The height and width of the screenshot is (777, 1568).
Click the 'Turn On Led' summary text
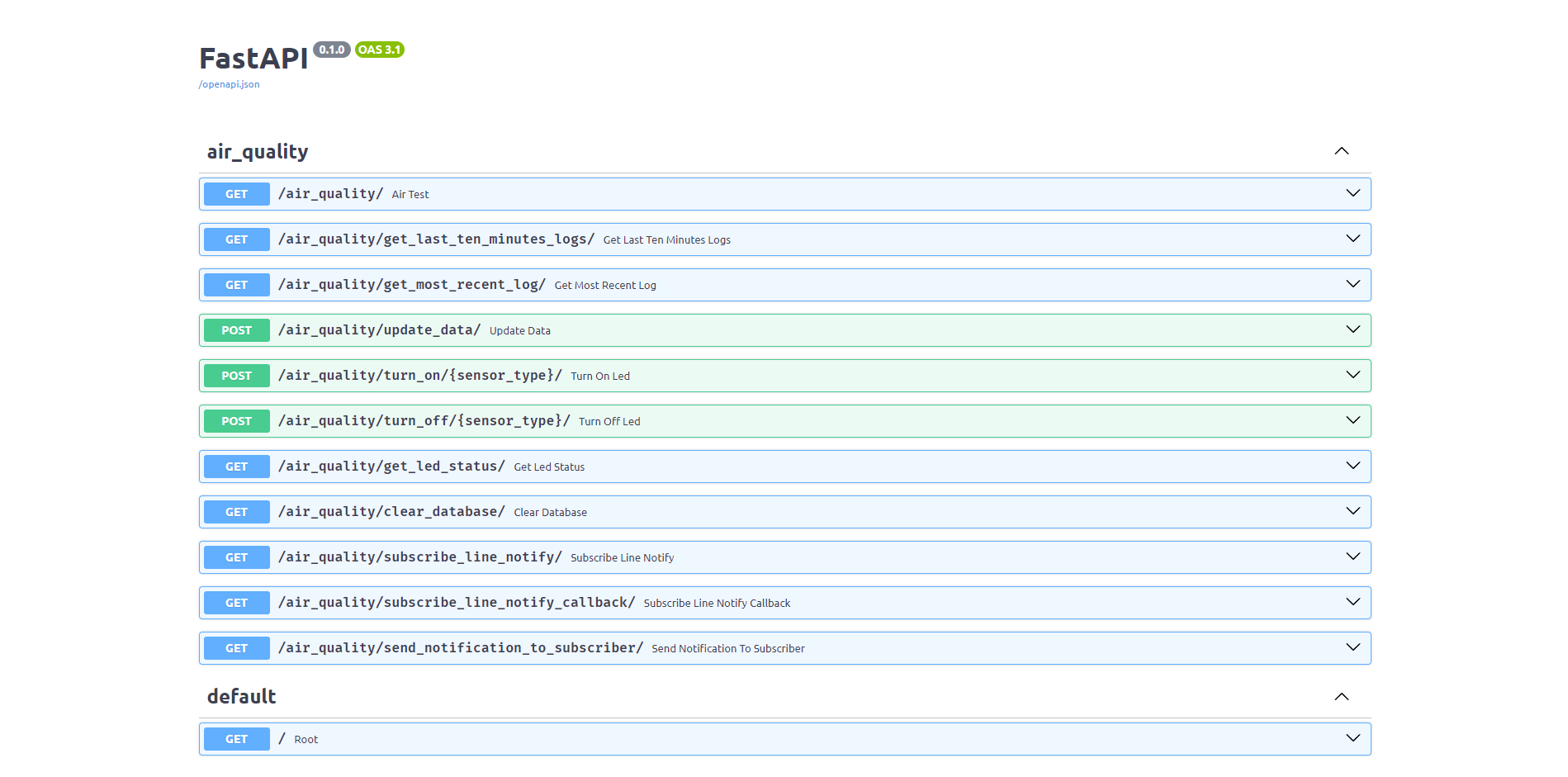(x=600, y=377)
